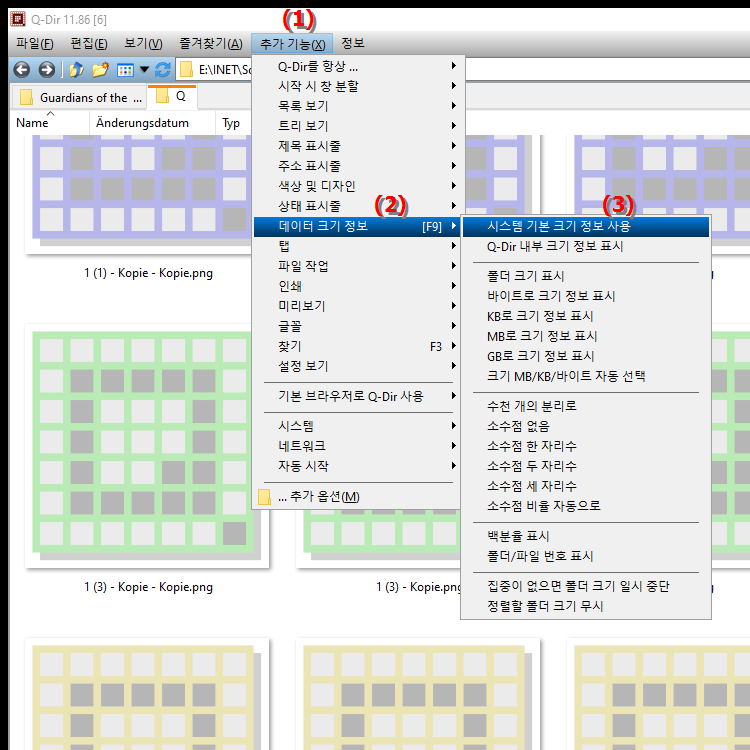Click the folder up navigation icon
This screenshot has height=750, width=750.
point(76,70)
